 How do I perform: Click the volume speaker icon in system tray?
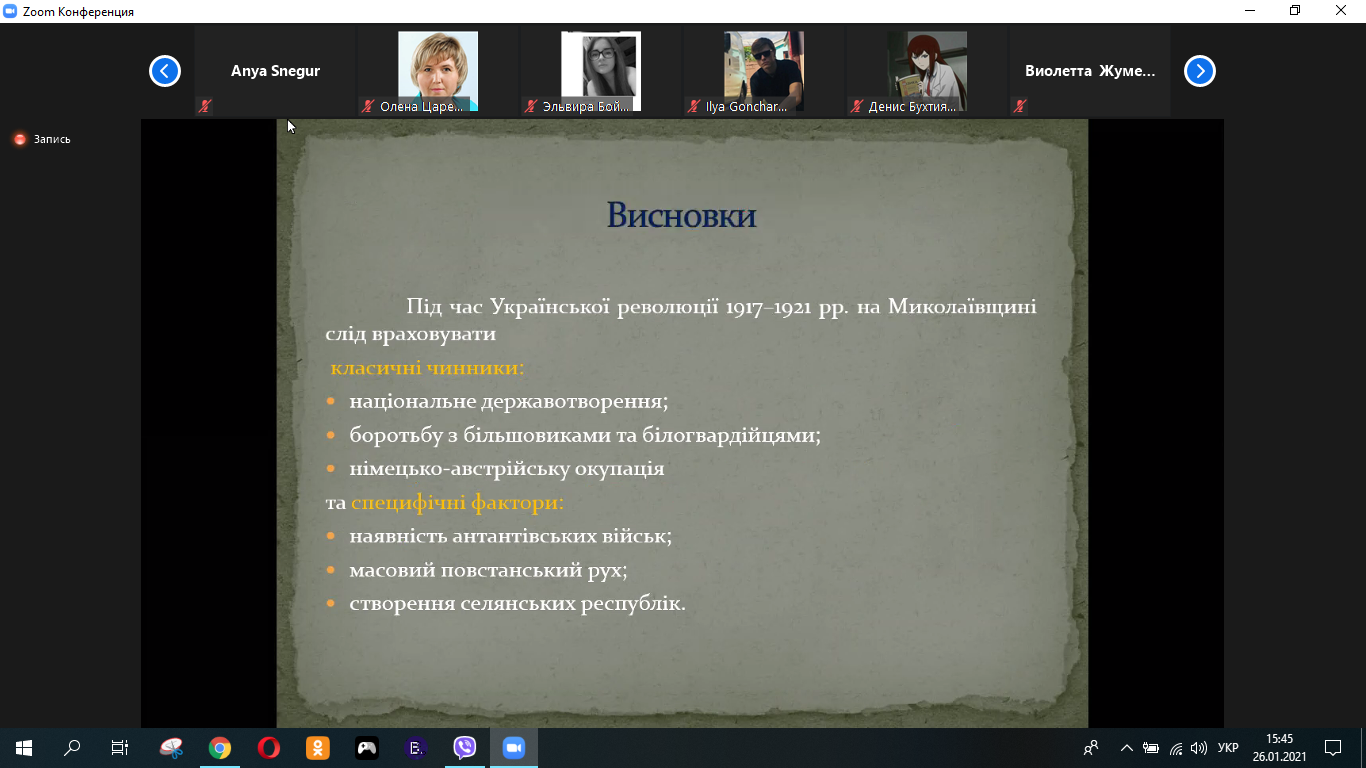pos(1199,748)
